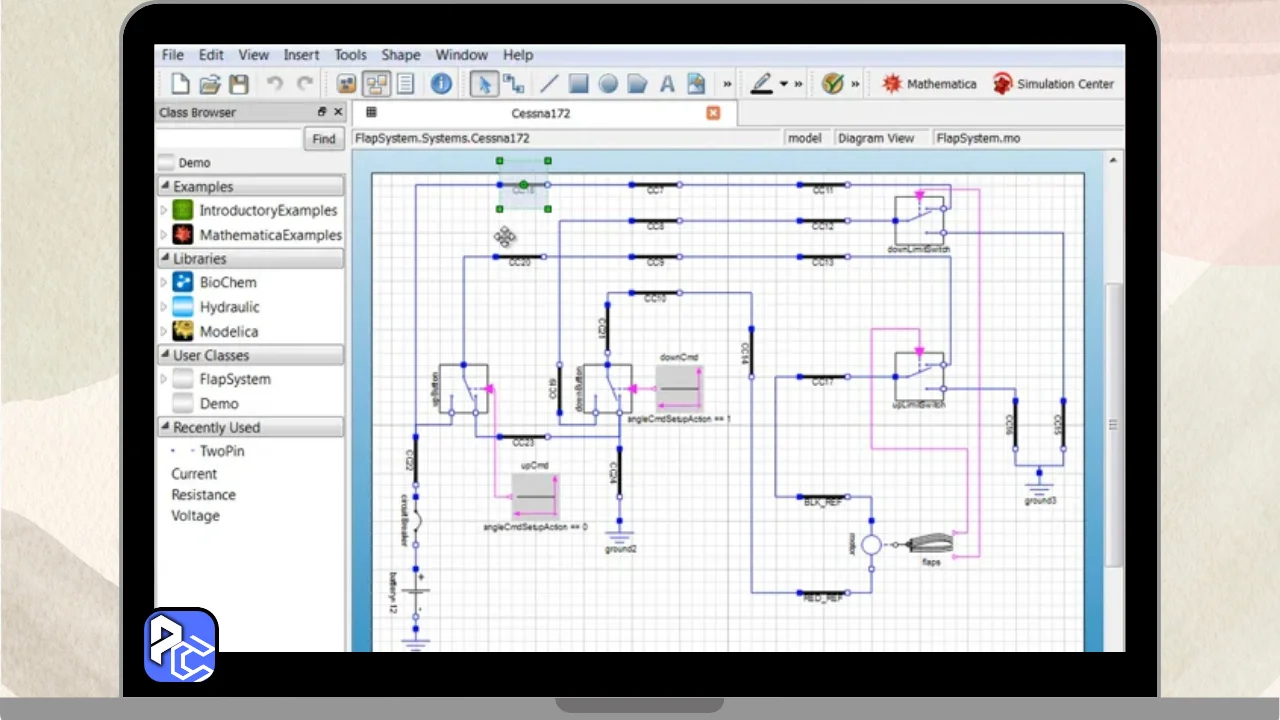Screen dimensions: 1280x720
Task: Toggle the connection line tool
Action: [x=513, y=84]
